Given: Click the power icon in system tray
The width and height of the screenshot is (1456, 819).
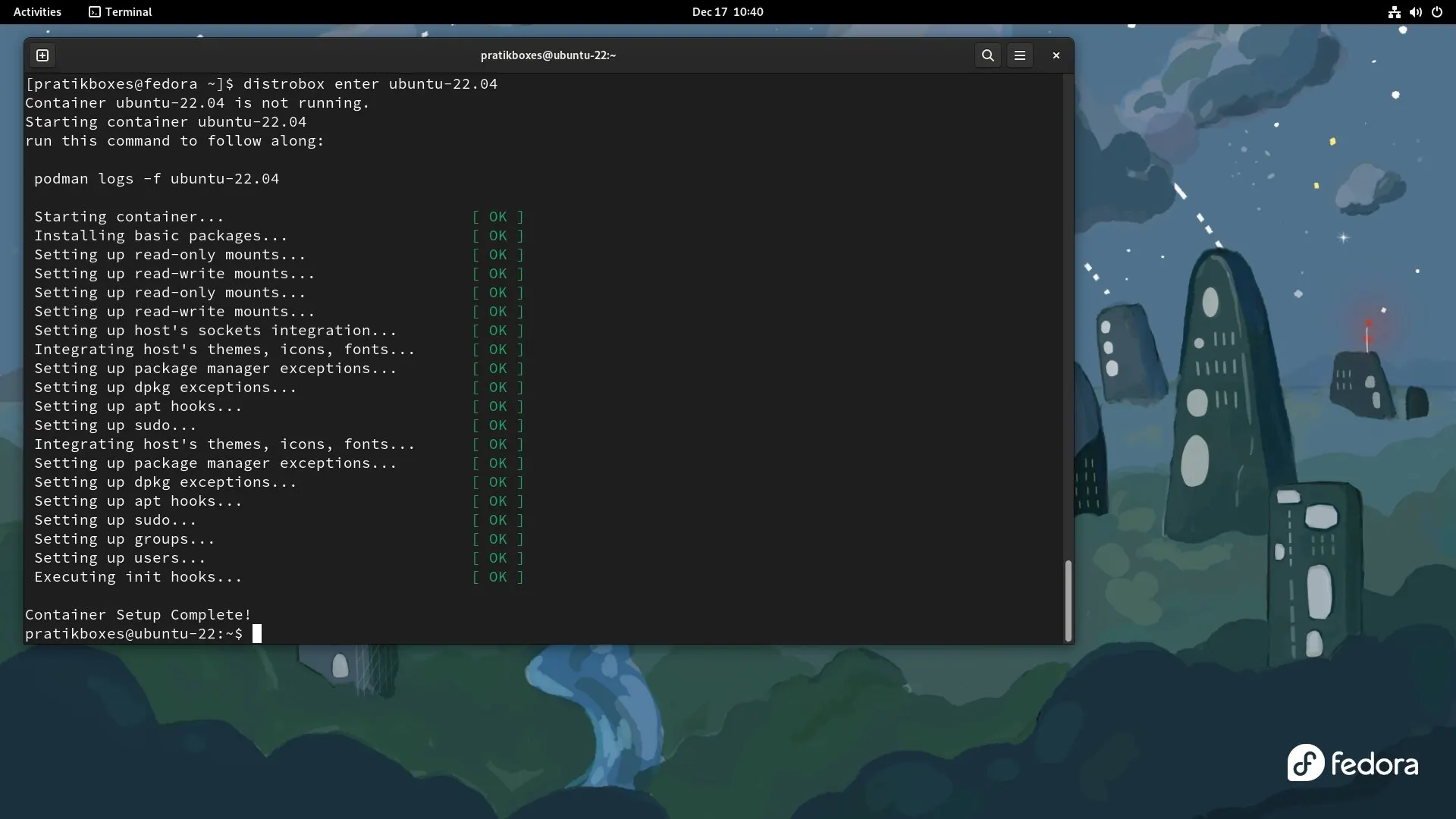Looking at the screenshot, I should [x=1437, y=12].
